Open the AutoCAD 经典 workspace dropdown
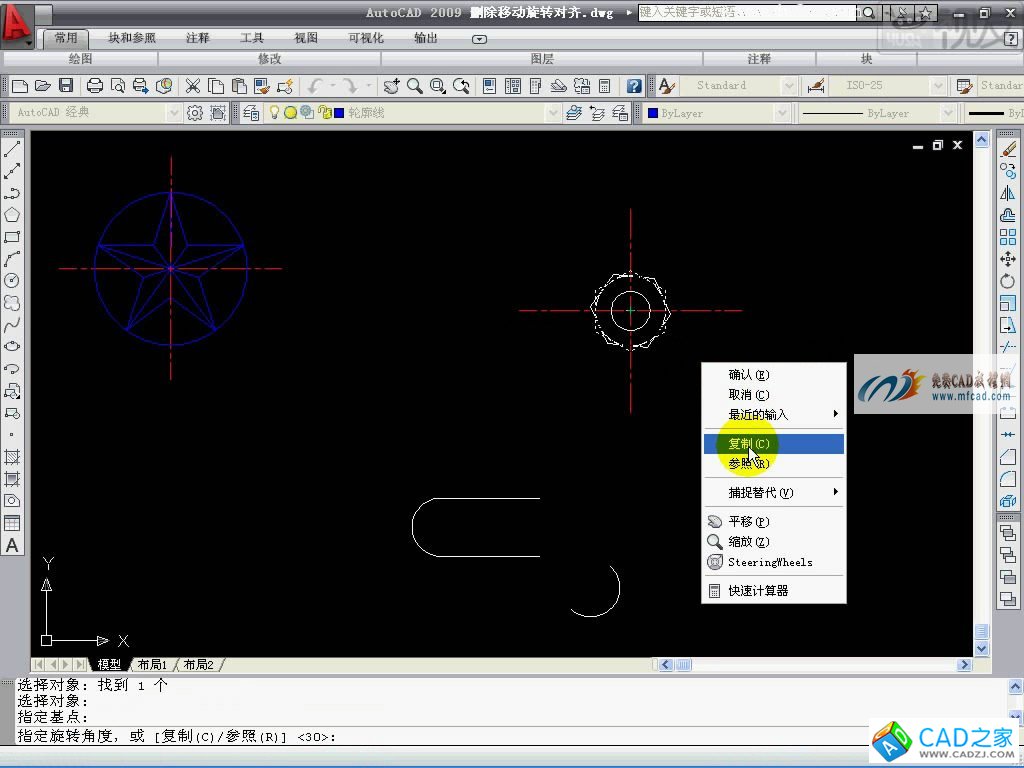 tap(173, 113)
